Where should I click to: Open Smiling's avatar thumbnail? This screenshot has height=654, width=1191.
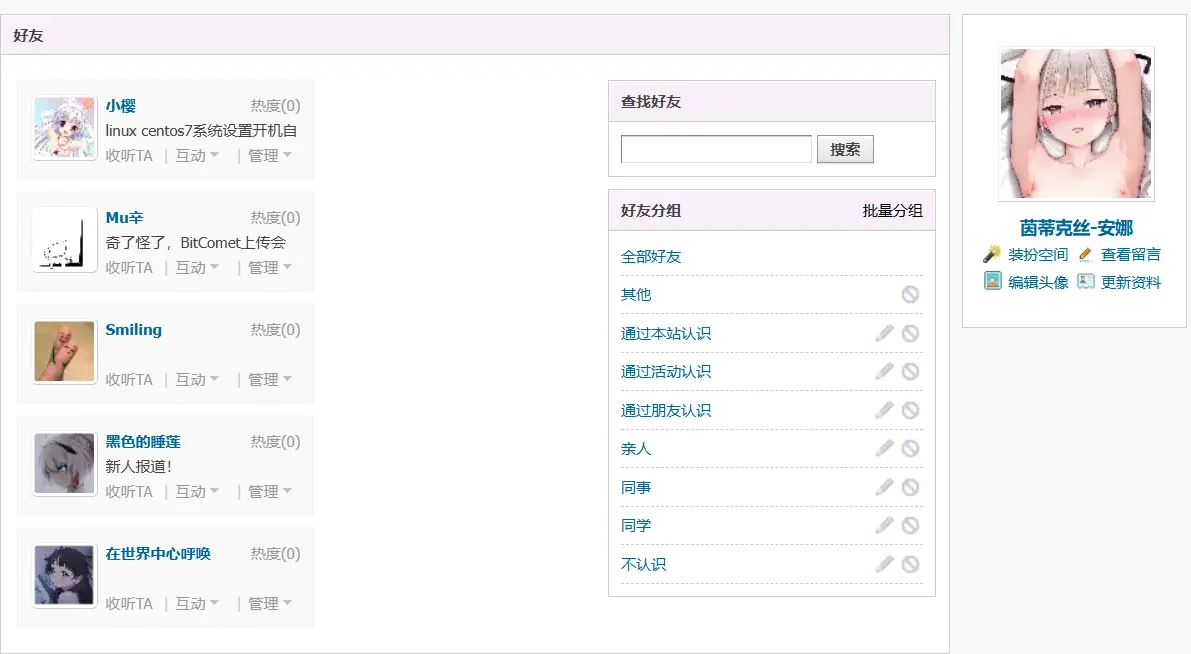pos(64,352)
